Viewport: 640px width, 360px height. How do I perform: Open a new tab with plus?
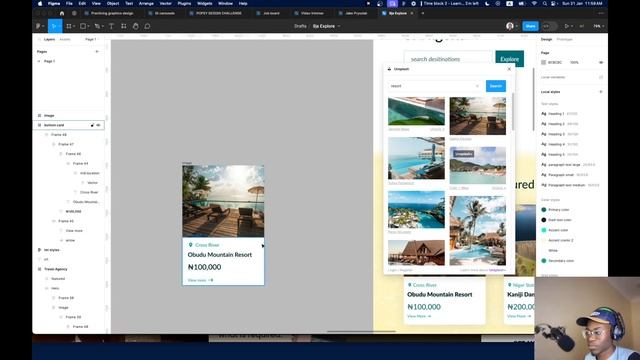click(x=422, y=13)
